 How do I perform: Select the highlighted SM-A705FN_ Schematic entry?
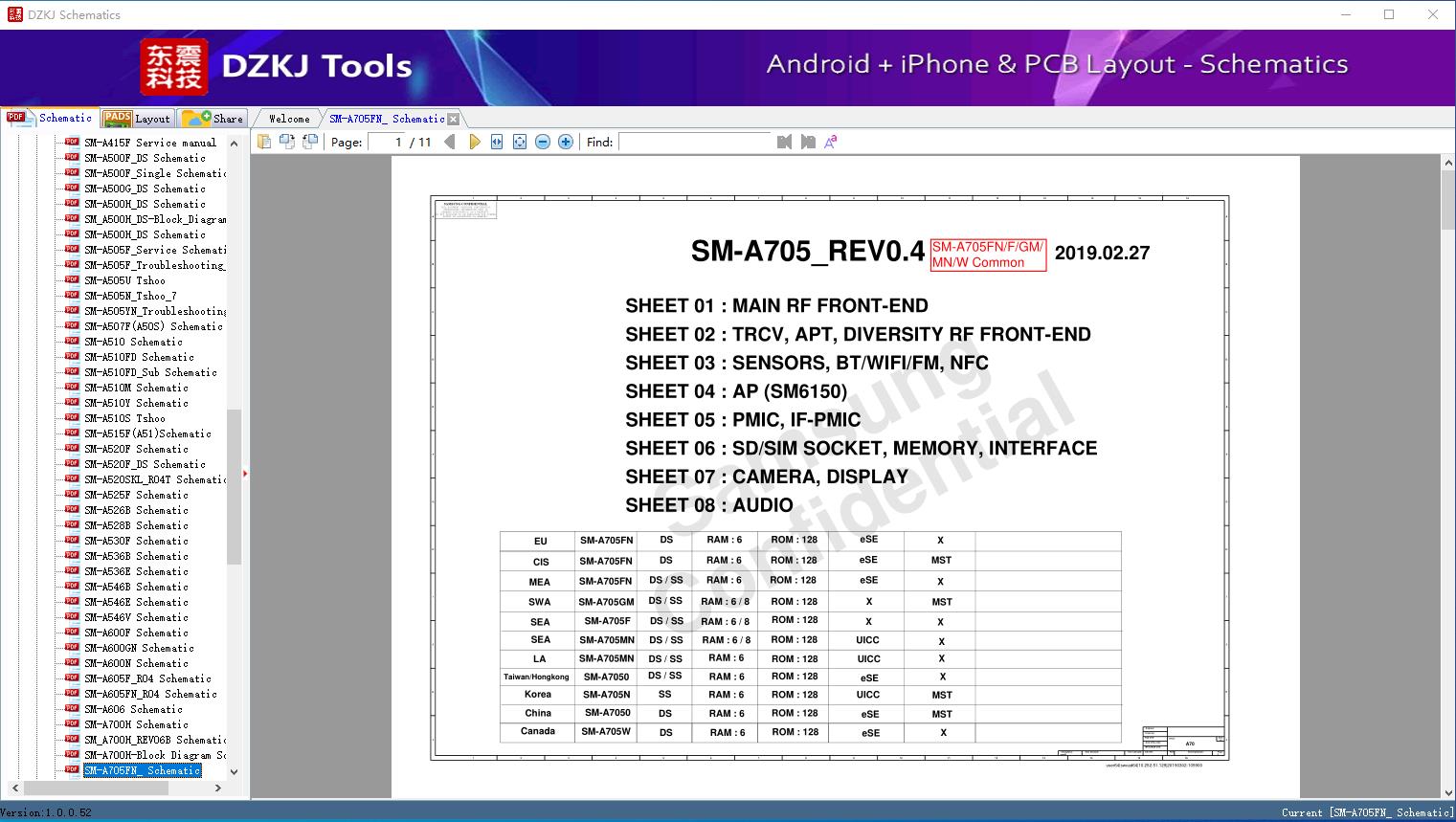tap(142, 770)
